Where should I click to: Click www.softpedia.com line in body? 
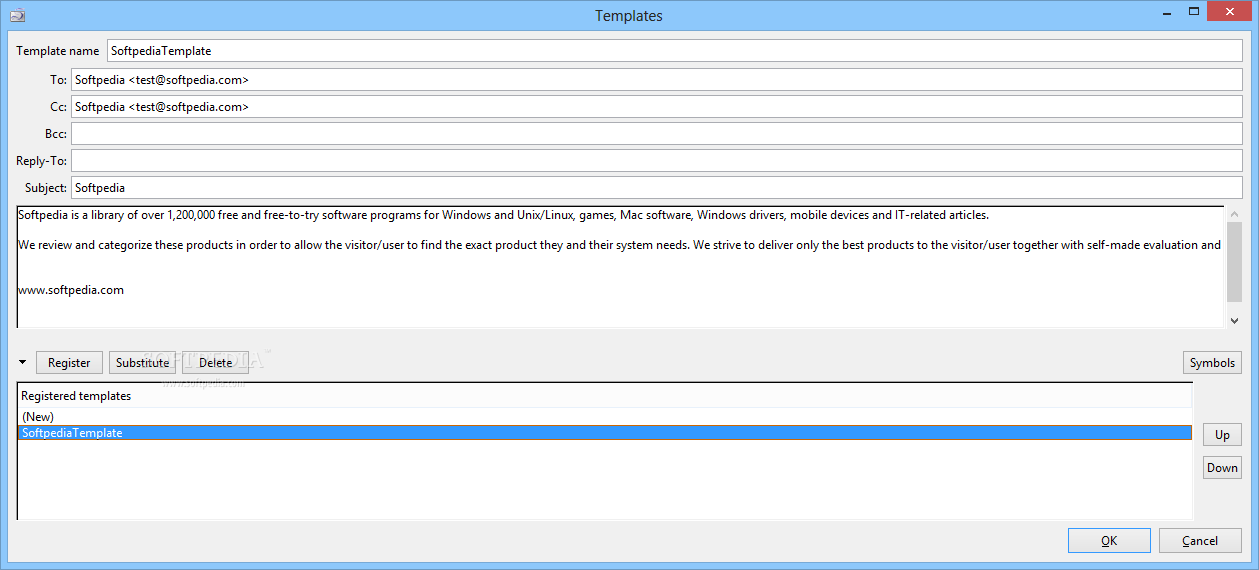coord(71,290)
